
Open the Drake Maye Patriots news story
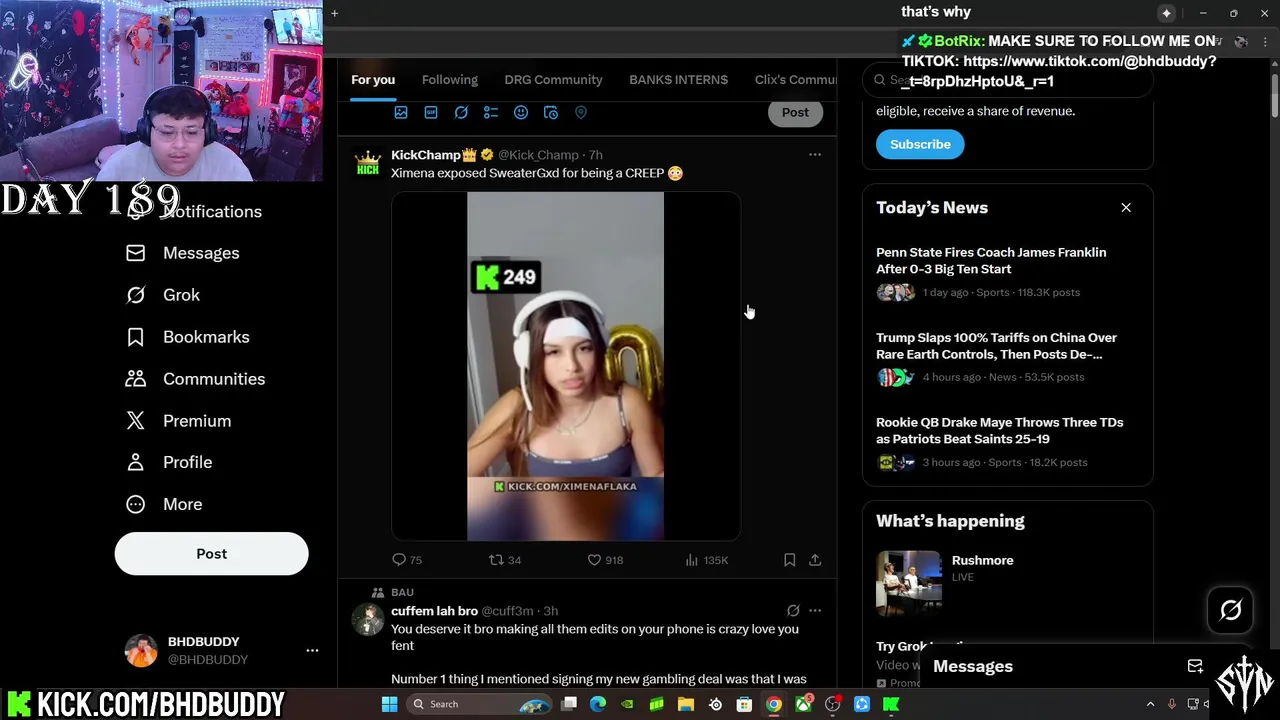(1007, 443)
